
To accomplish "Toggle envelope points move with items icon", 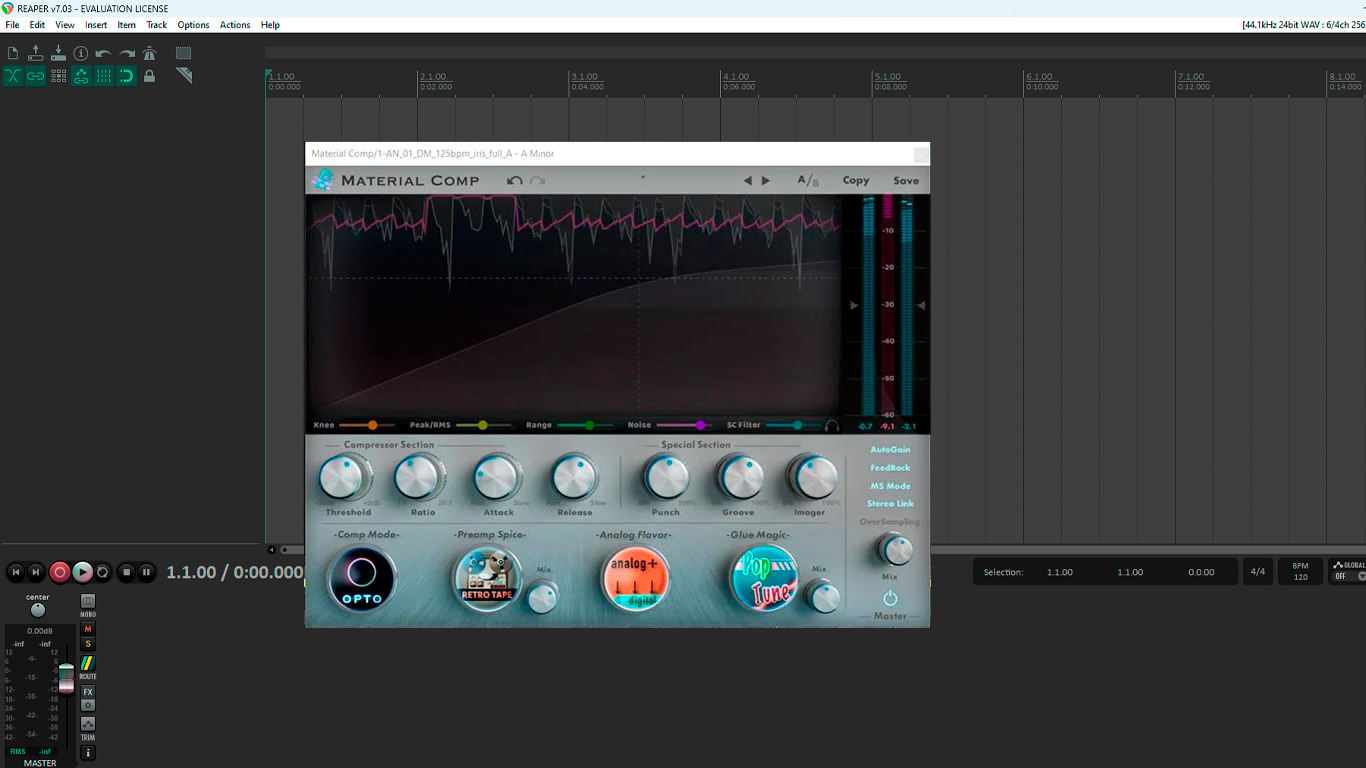I will click(81, 76).
